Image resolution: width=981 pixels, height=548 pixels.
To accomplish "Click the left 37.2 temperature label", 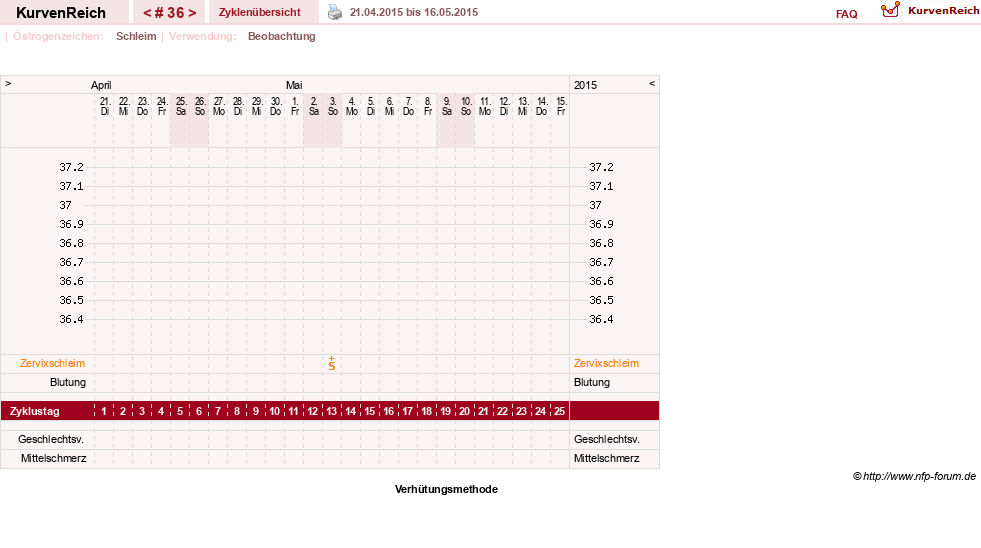I will [x=71, y=167].
